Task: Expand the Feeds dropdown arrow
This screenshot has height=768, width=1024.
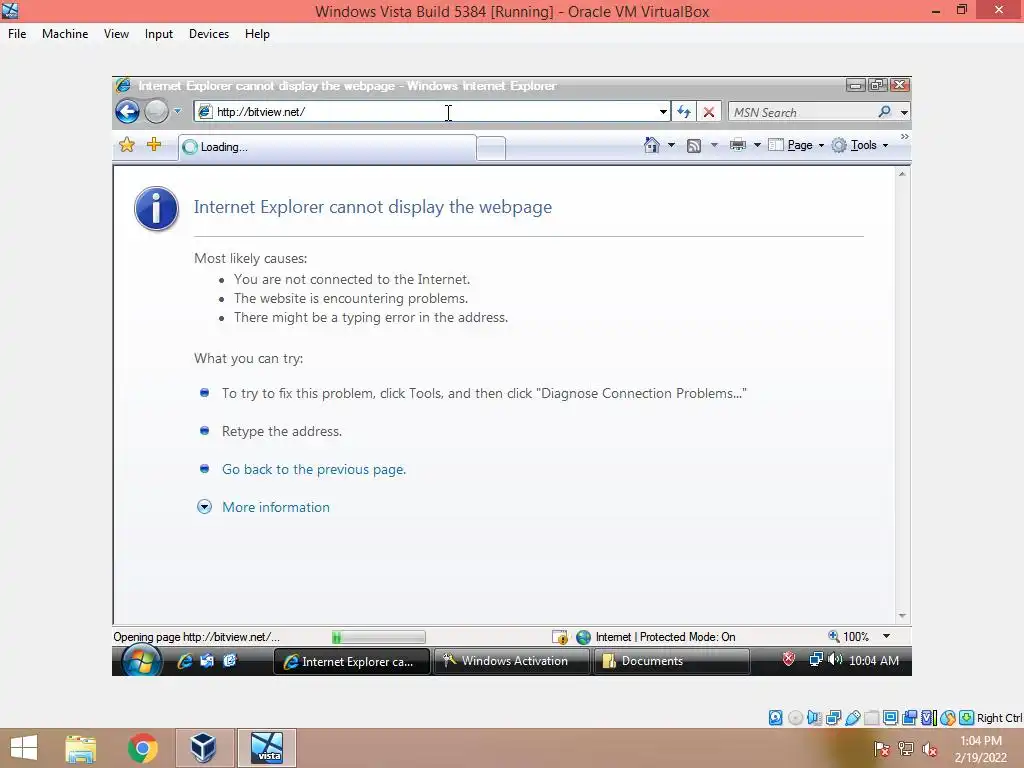Action: point(714,145)
